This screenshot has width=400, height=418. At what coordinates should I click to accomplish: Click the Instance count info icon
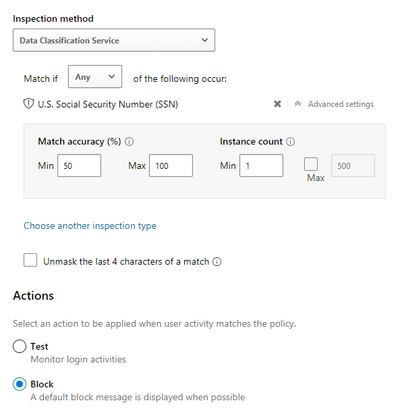point(291,142)
